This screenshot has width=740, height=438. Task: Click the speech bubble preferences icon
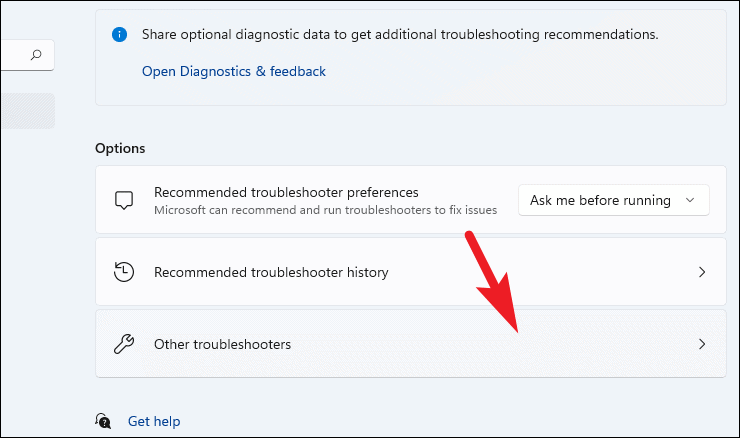(124, 200)
